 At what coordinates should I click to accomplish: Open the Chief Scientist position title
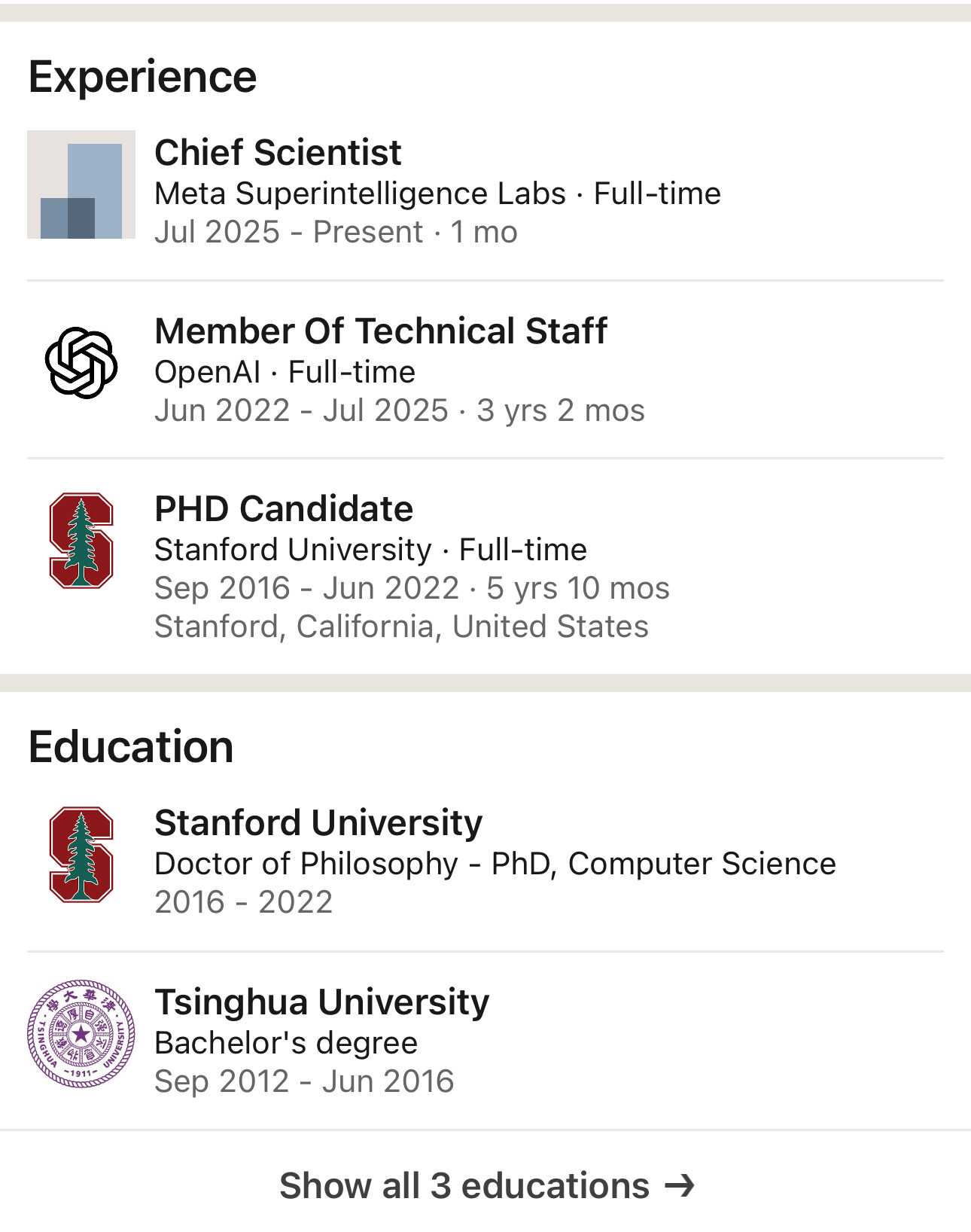278,152
